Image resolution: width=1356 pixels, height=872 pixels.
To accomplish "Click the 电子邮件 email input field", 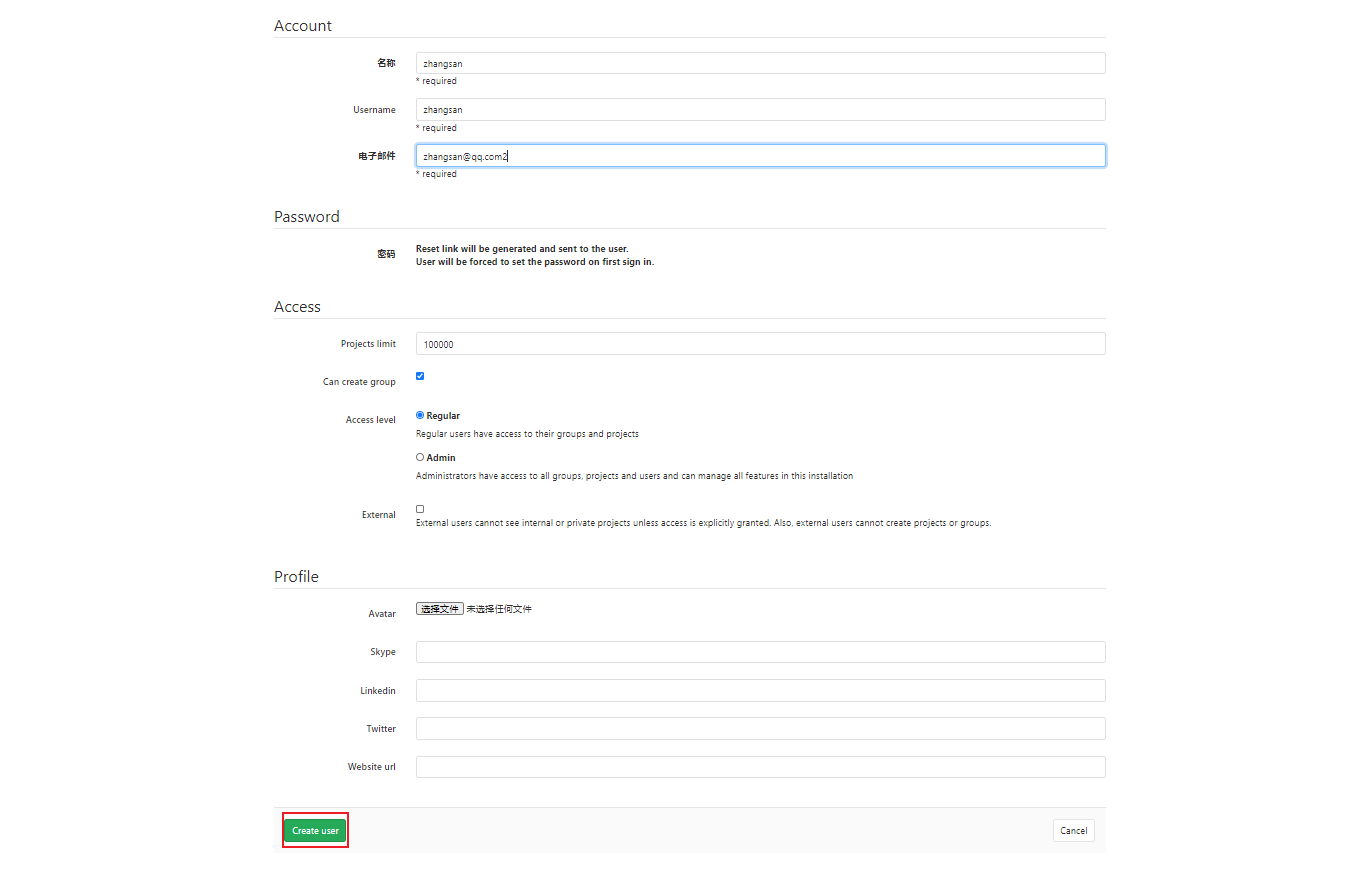I will tap(760, 155).
